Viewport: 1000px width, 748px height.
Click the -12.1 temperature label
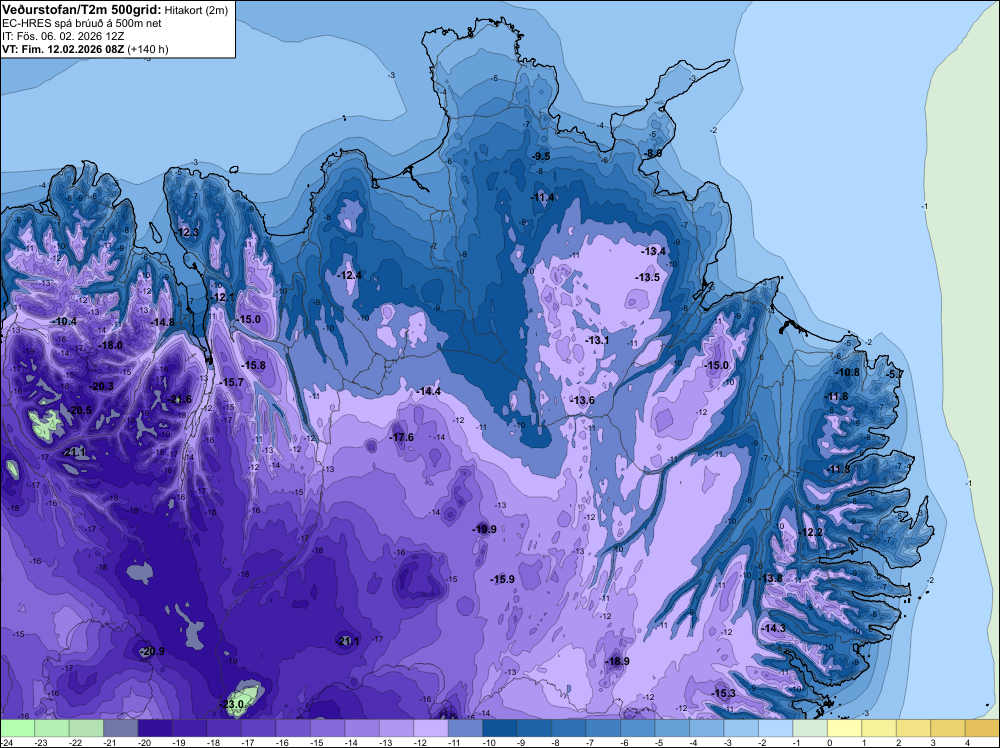click(x=223, y=297)
